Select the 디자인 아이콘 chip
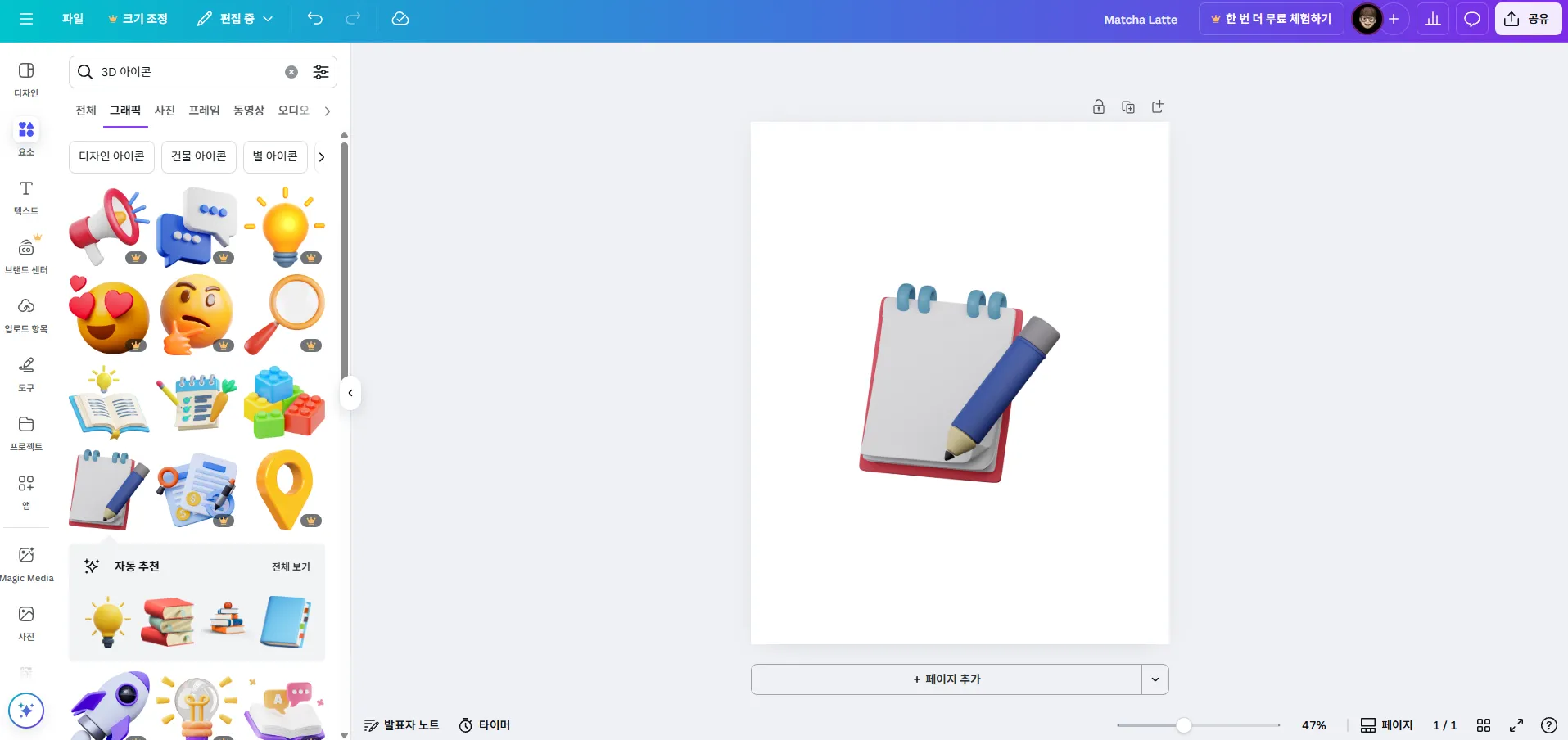1568x740 pixels. [111, 157]
